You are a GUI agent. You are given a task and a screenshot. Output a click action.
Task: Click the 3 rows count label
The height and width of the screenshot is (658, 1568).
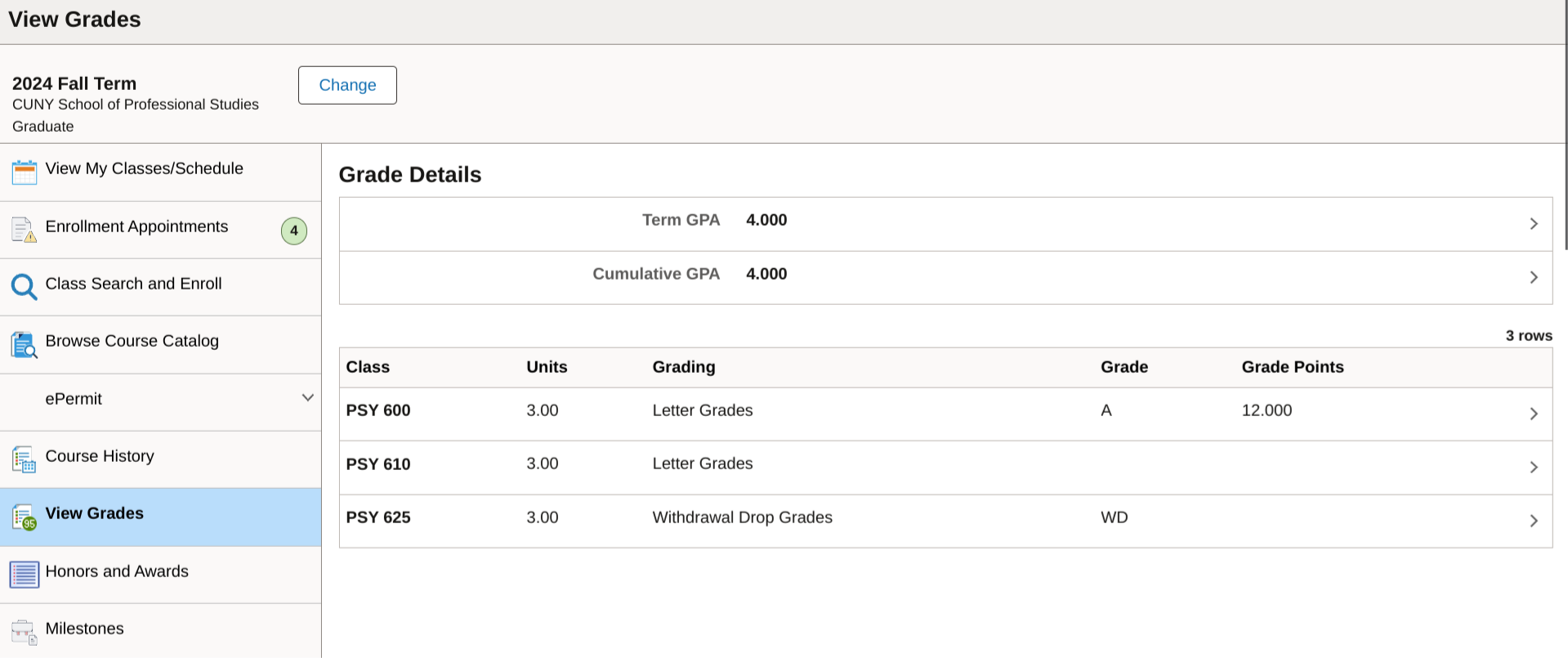pyautogui.click(x=1529, y=336)
